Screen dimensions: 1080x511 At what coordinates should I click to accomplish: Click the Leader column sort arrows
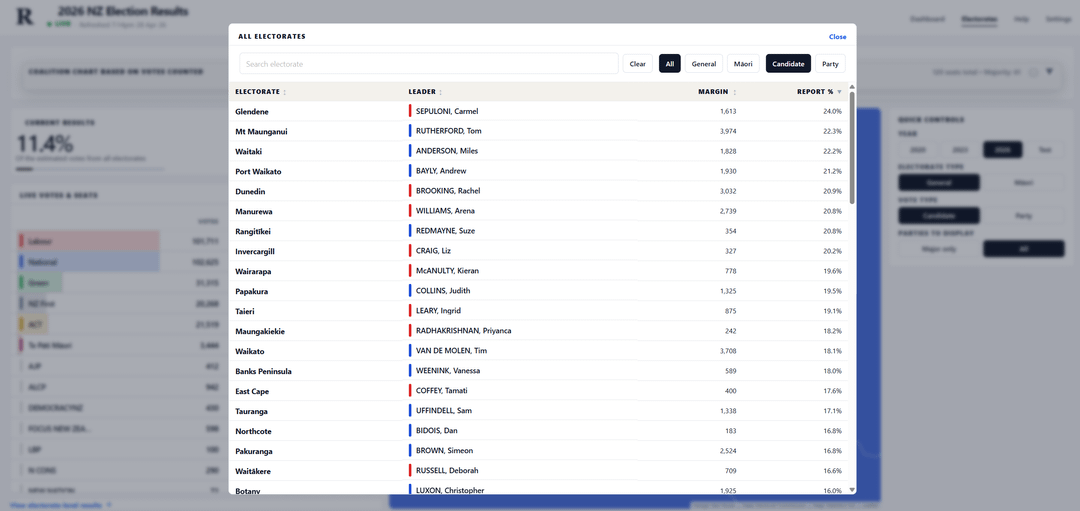(440, 92)
